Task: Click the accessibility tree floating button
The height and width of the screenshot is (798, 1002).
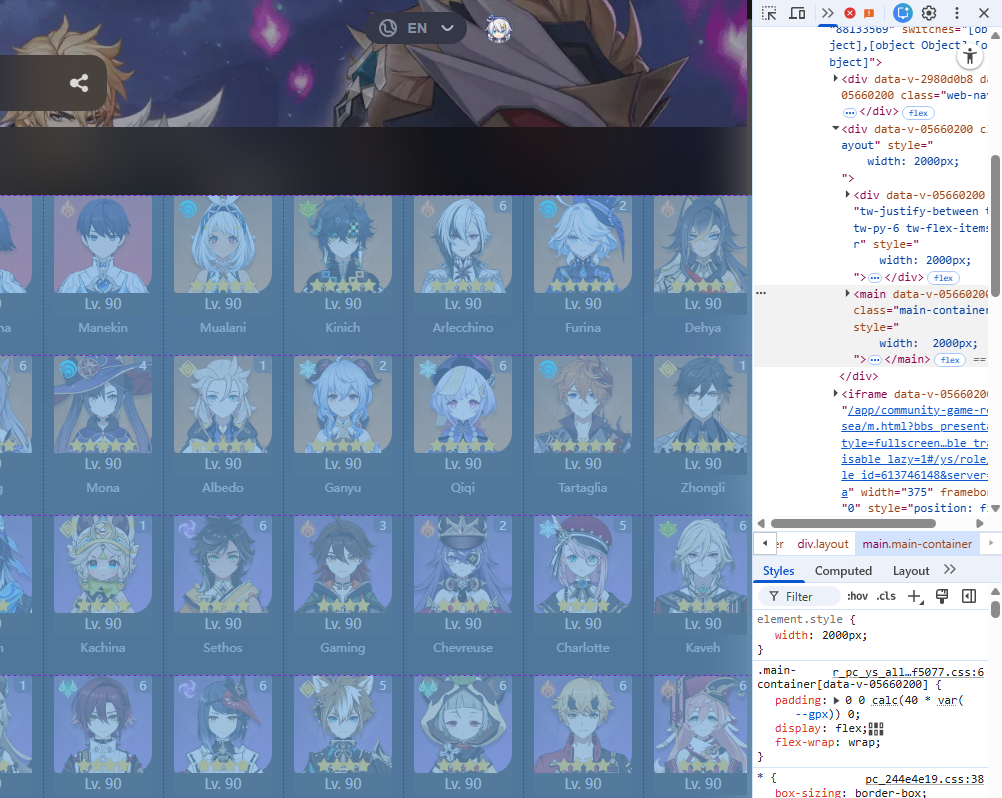Action: [969, 57]
